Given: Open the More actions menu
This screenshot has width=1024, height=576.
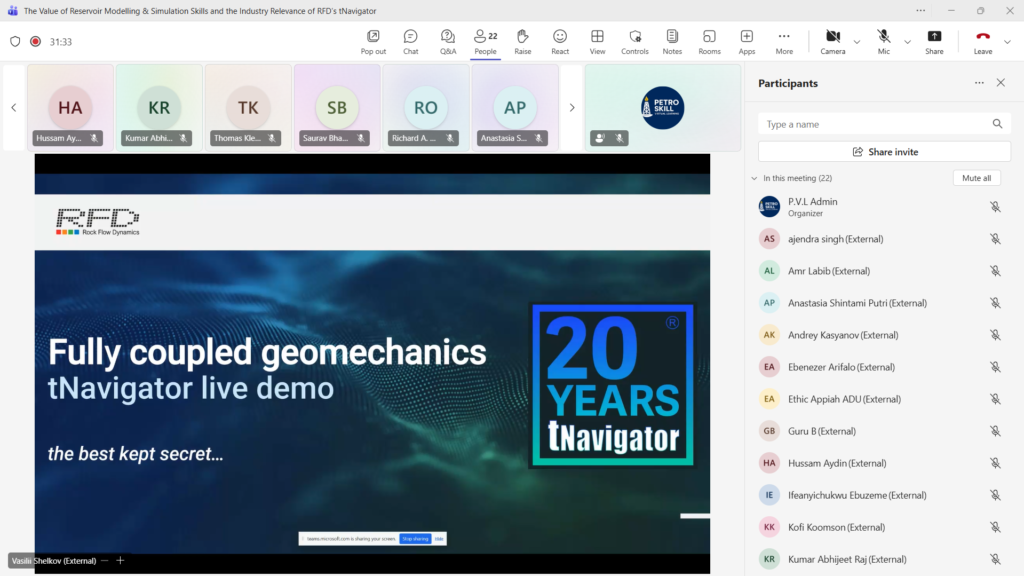Looking at the screenshot, I should point(784,41).
